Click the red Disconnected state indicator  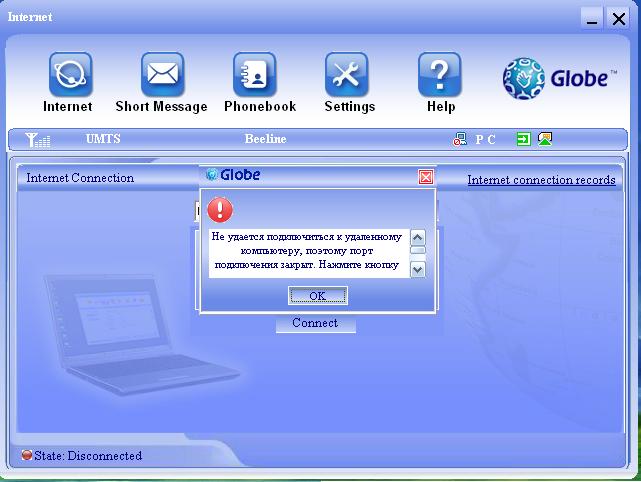click(27, 455)
